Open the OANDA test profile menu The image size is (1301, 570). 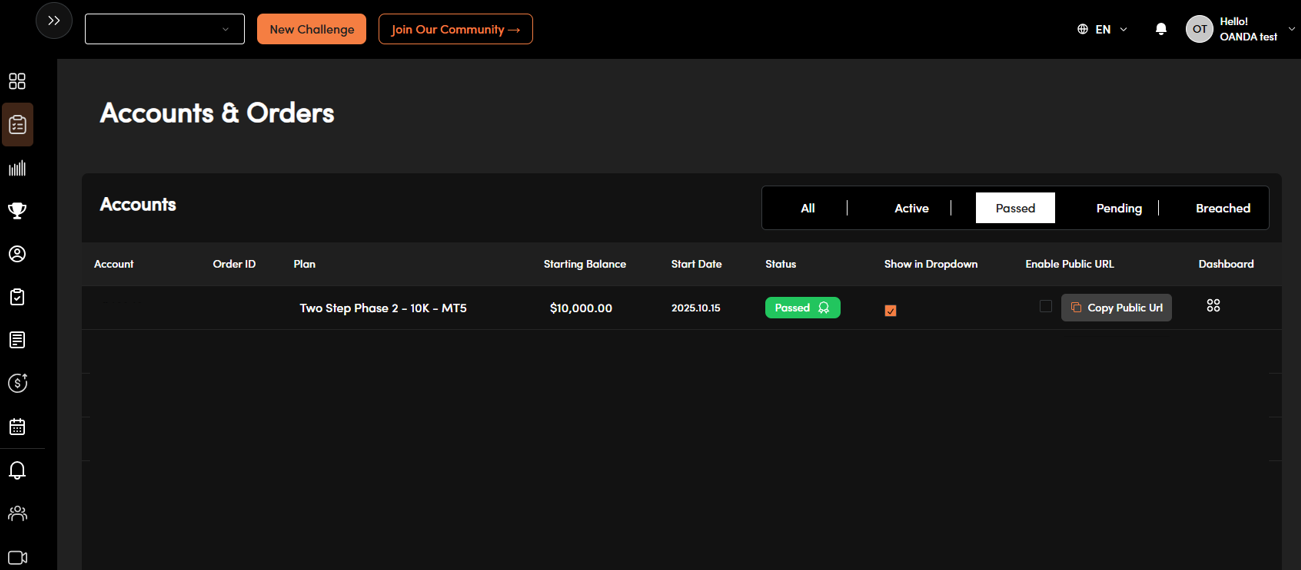1240,29
